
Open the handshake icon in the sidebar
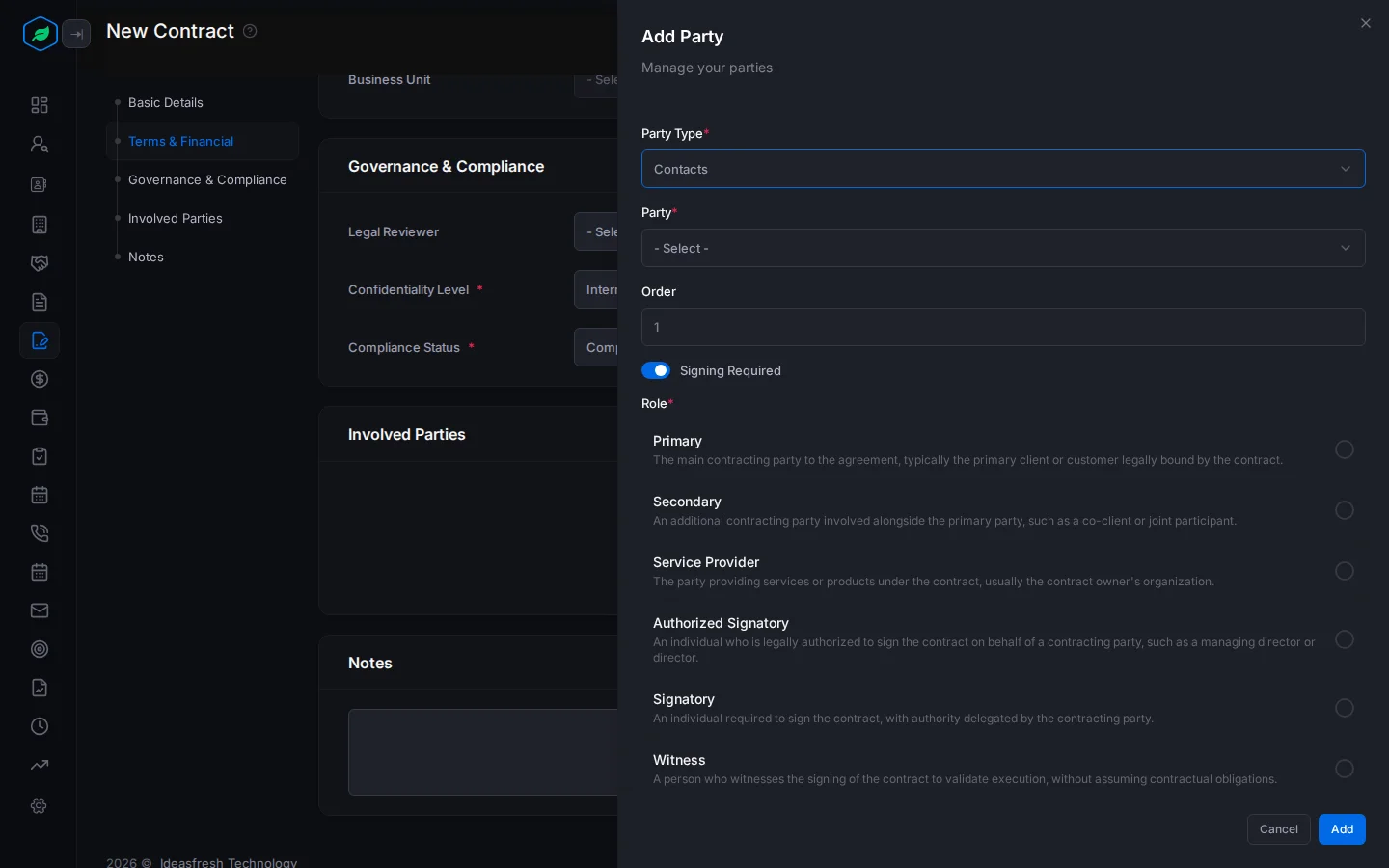[x=40, y=263]
